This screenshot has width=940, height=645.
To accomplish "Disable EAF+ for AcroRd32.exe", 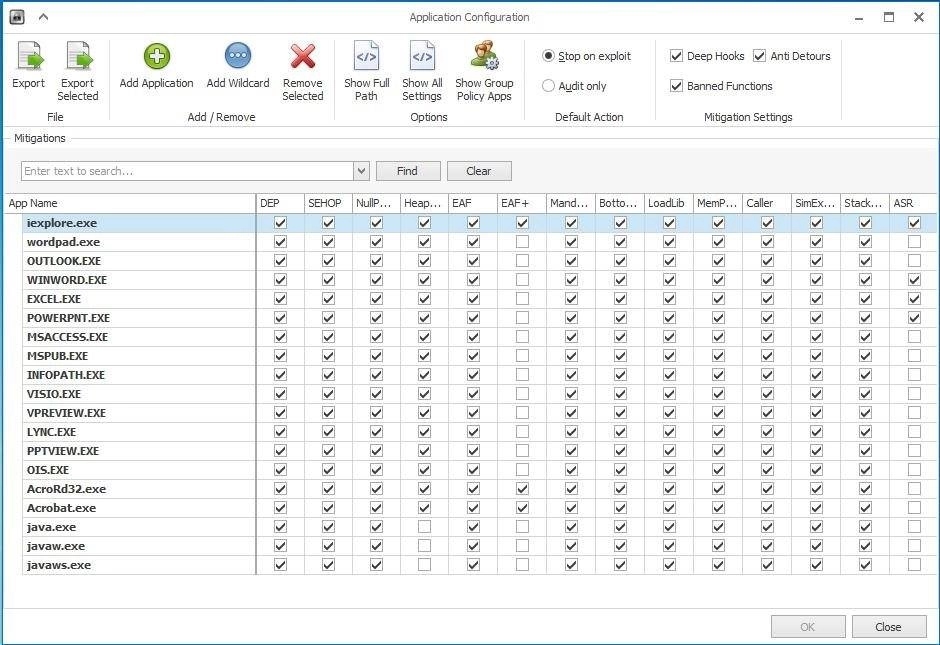I will coord(522,489).
